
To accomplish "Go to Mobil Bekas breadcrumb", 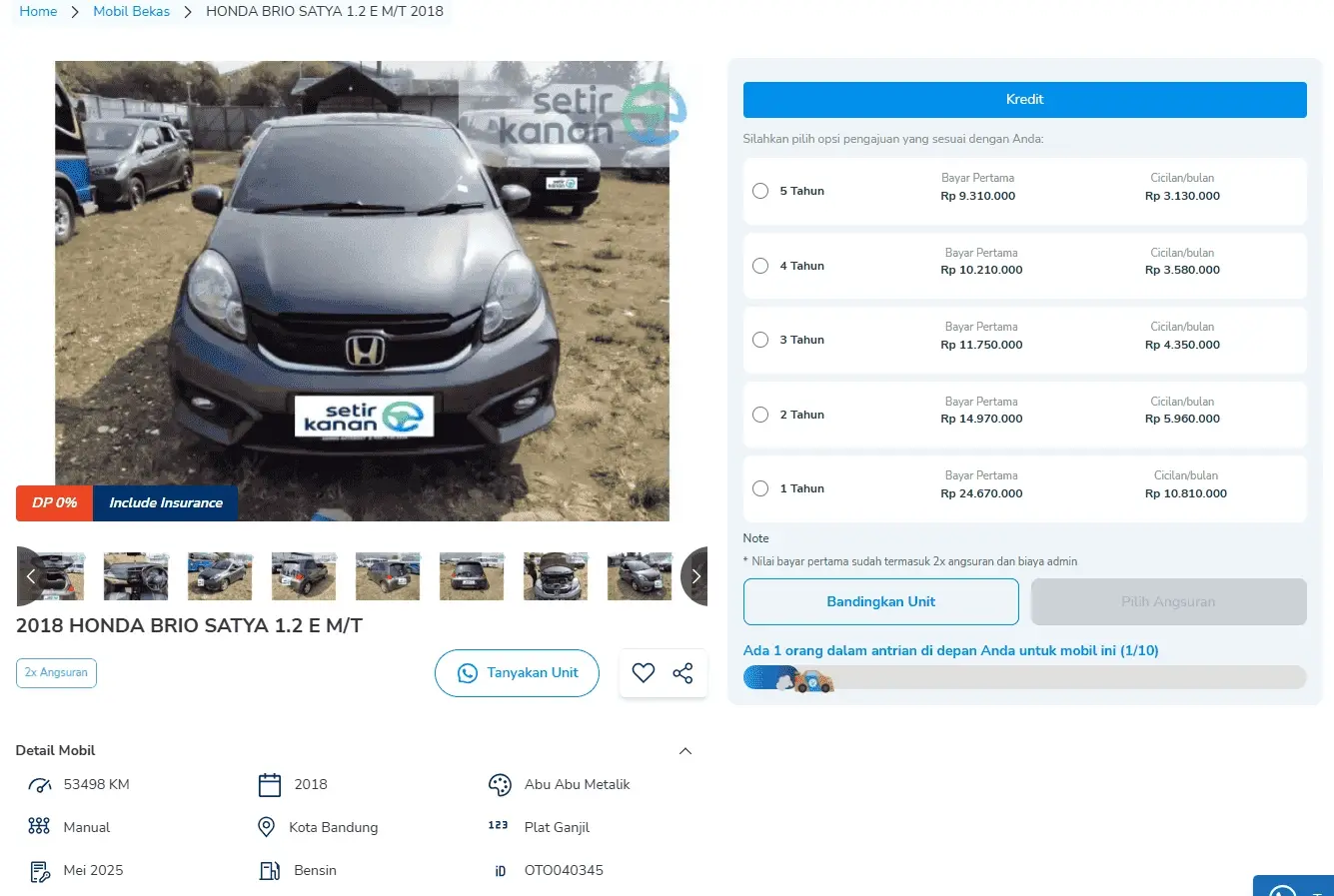I will 131,12.
